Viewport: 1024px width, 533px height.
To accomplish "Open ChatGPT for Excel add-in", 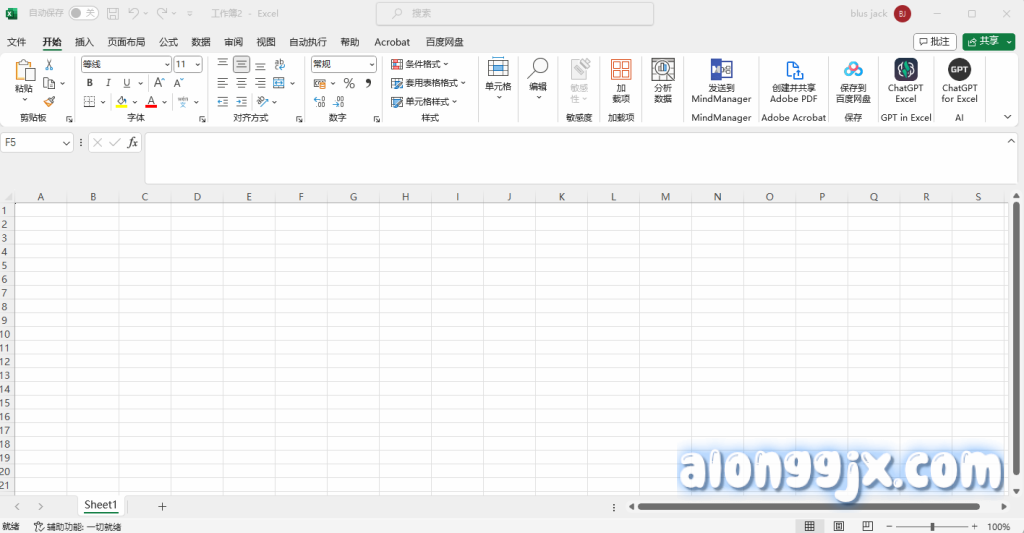I will [x=959, y=80].
